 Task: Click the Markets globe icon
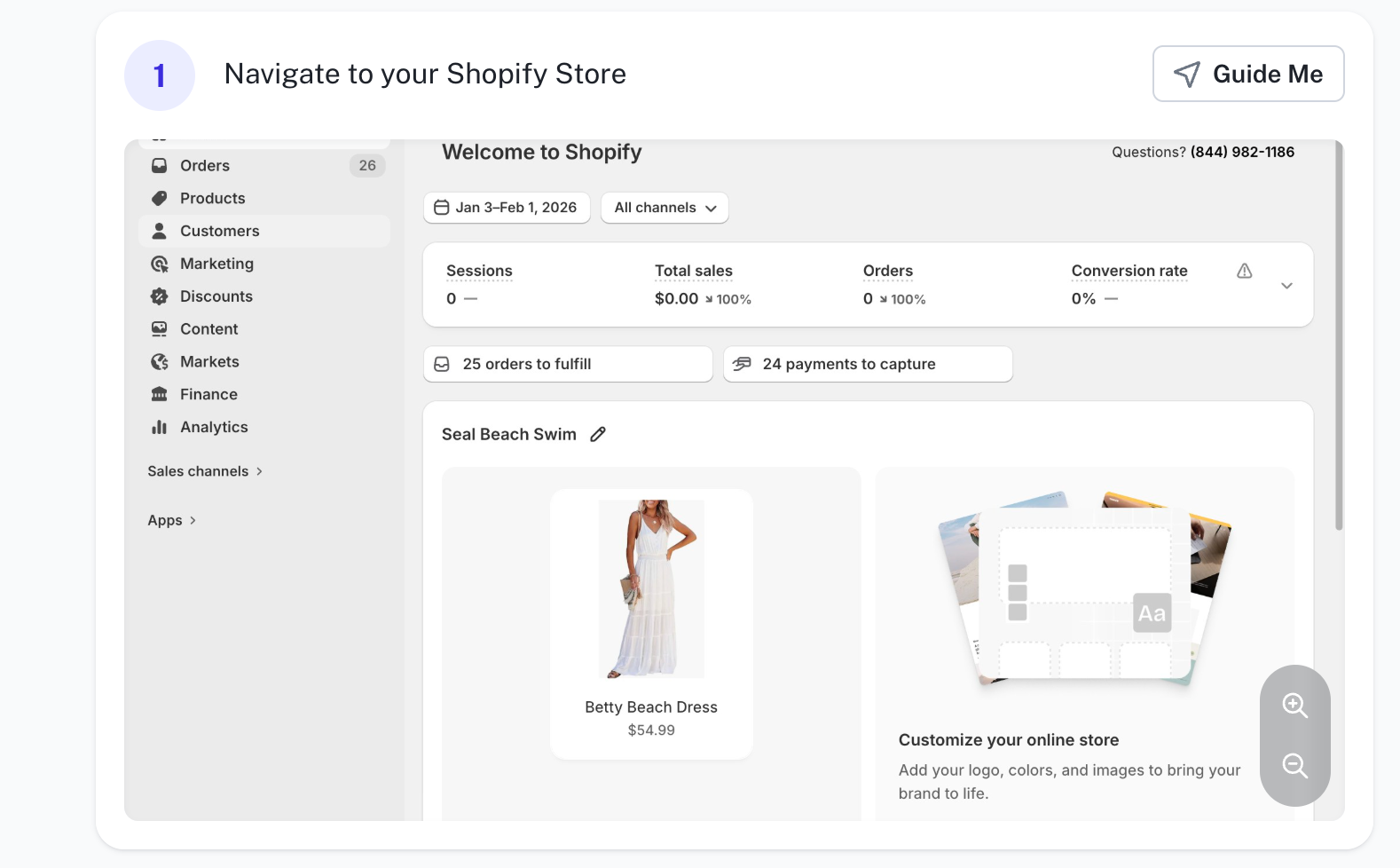160,362
